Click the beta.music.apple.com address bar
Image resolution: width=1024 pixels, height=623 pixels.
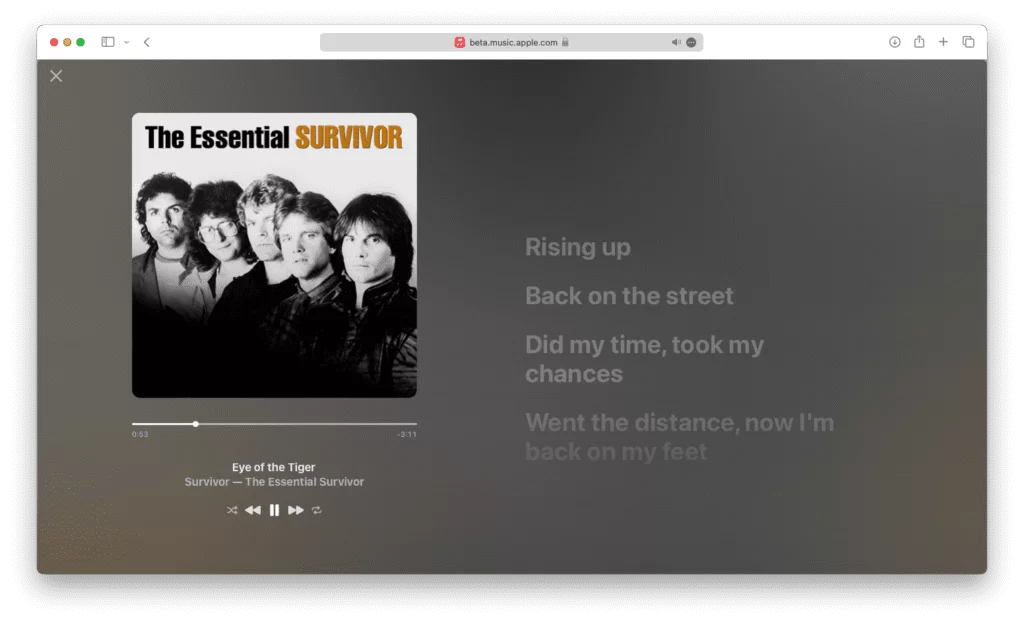click(511, 42)
